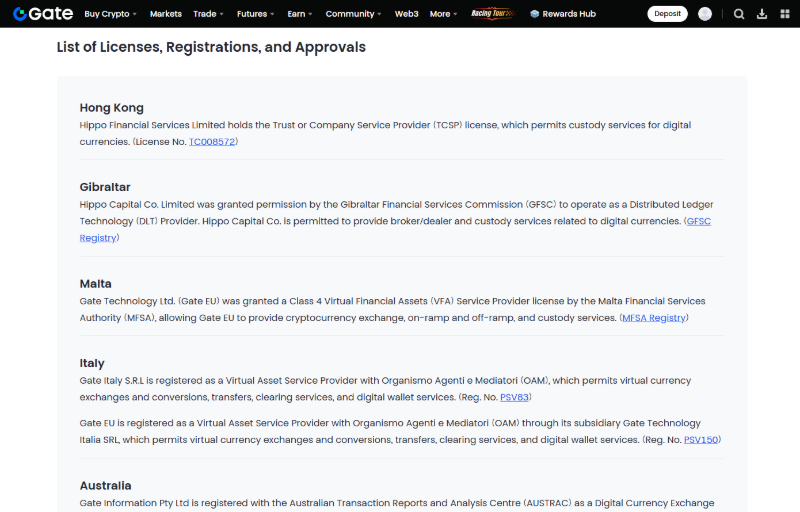Expand the More dropdown menu
800x512 pixels.
click(443, 14)
